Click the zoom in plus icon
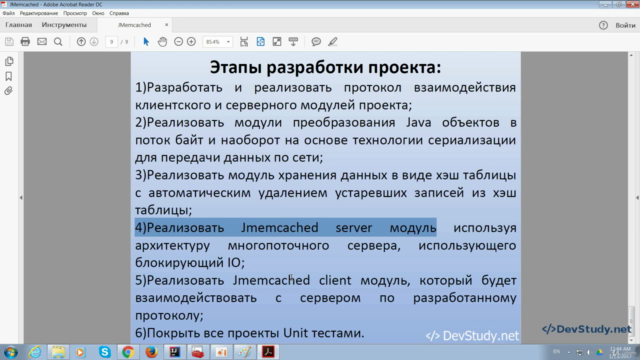Screen dimensions: 640x360 [x=191, y=42]
